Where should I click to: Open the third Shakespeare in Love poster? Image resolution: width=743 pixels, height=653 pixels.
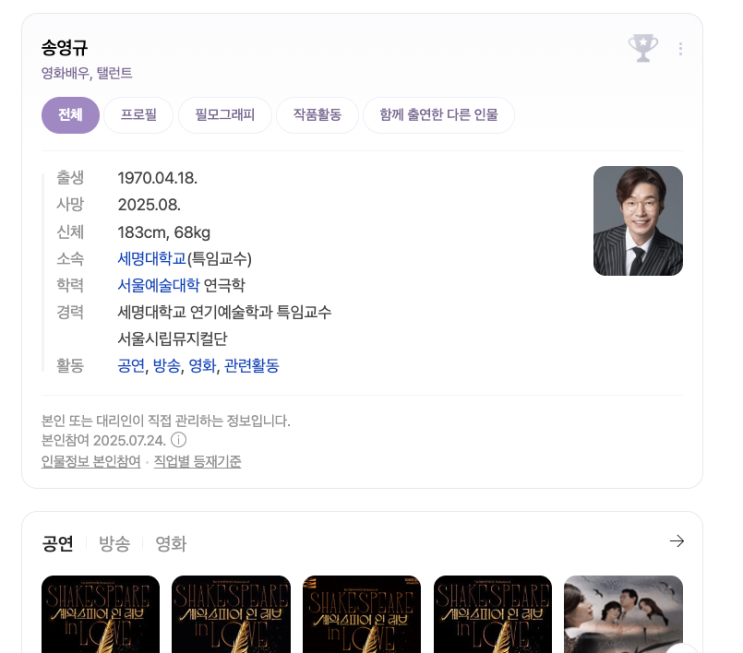pyautogui.click(x=362, y=614)
